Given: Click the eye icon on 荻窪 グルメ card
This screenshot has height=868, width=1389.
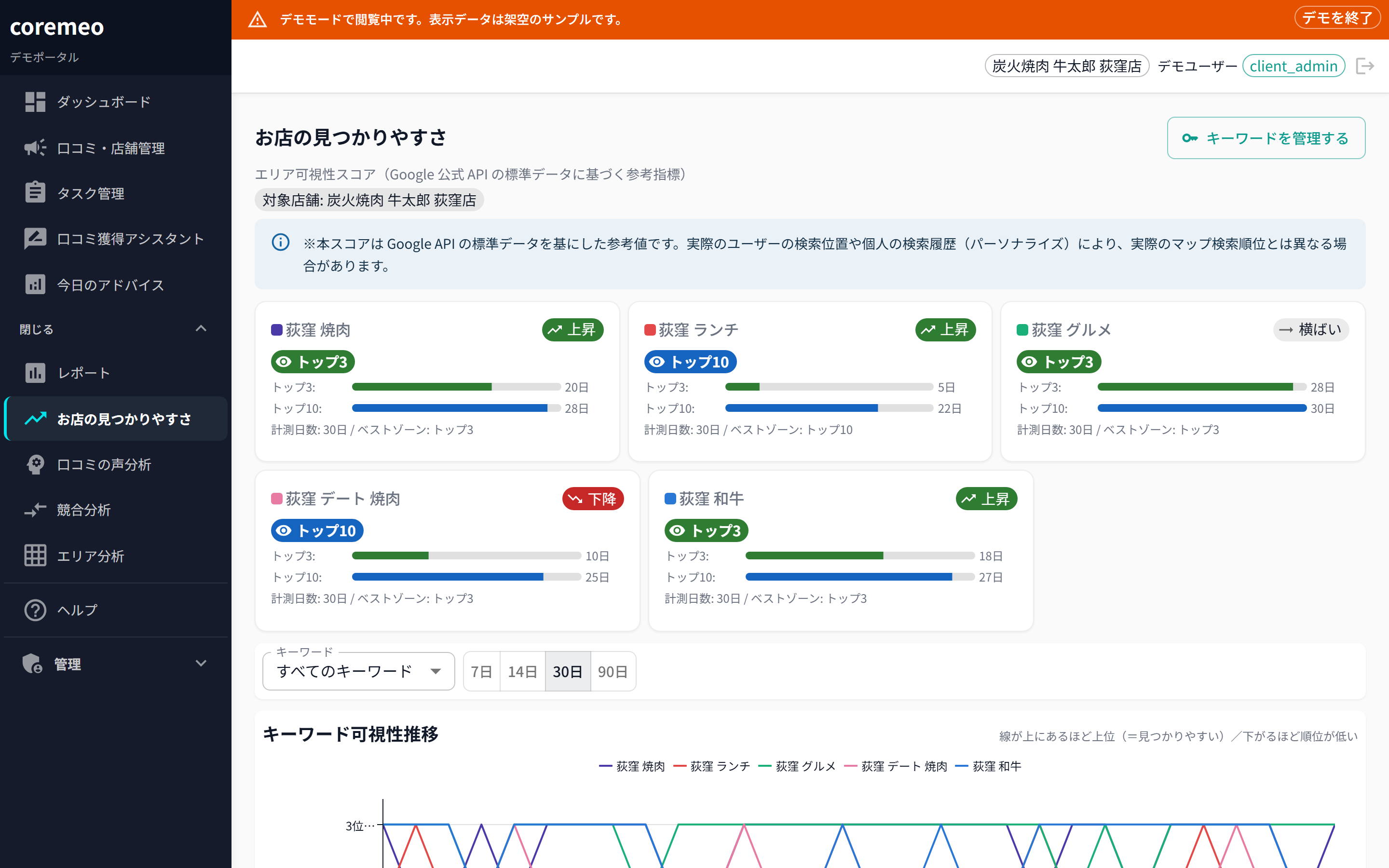Looking at the screenshot, I should pos(1029,362).
